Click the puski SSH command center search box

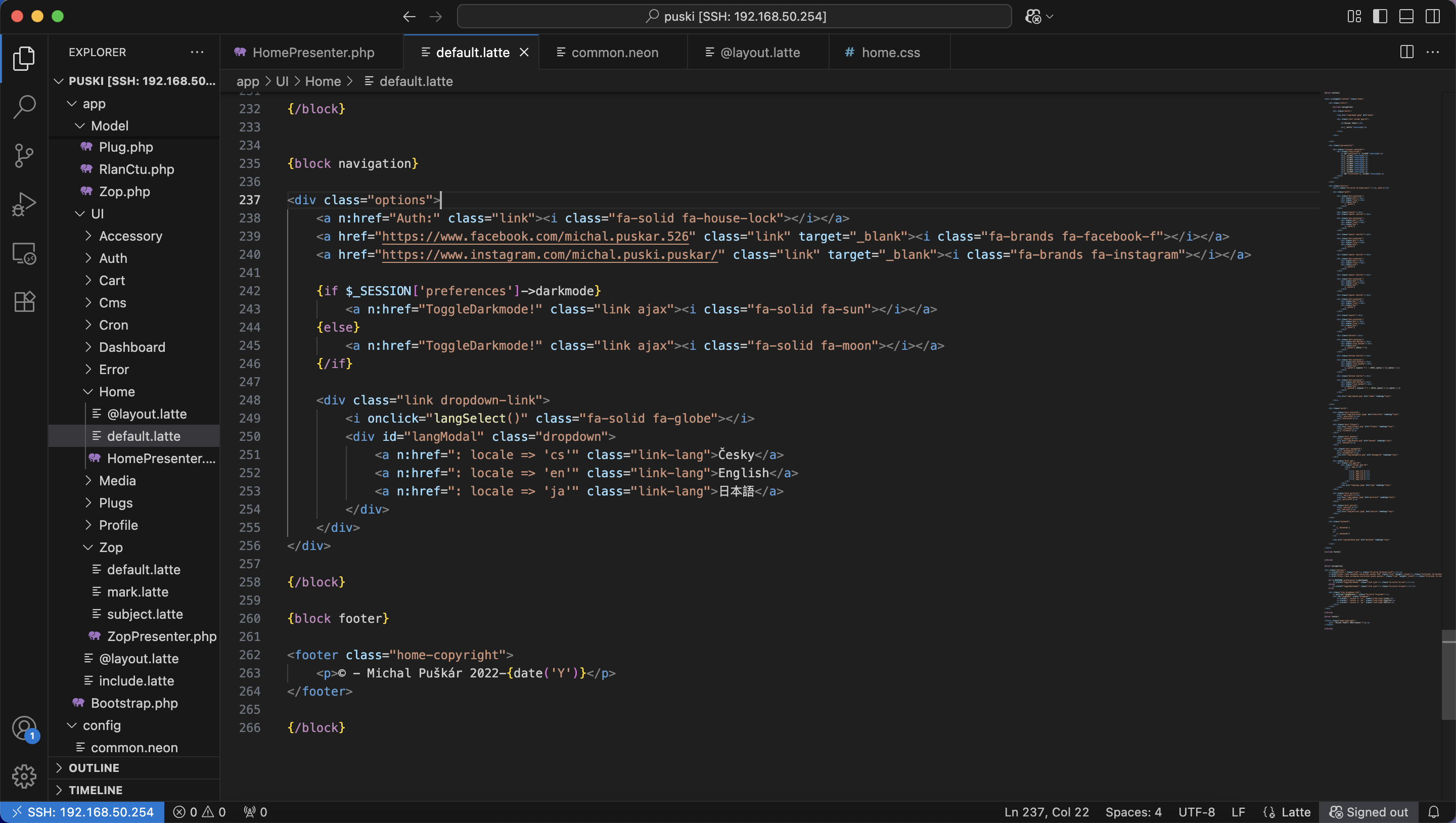[x=734, y=16]
